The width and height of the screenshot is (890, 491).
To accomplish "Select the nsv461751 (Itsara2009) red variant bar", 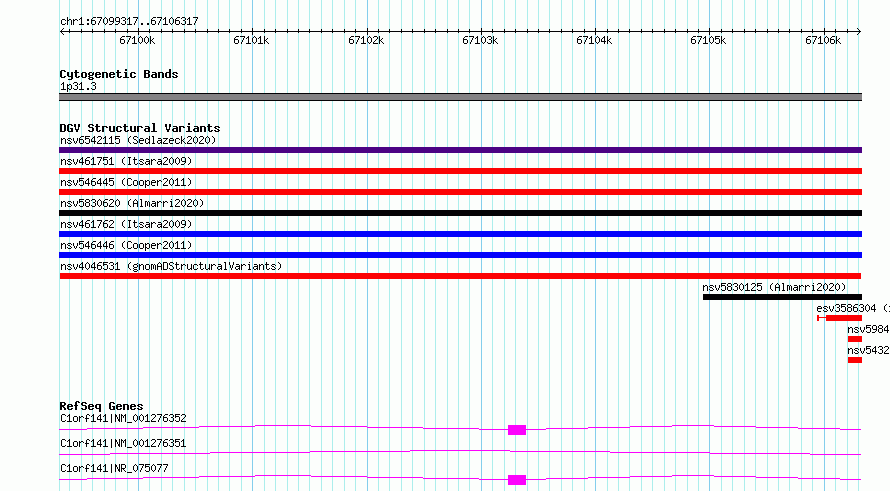I will [460, 171].
